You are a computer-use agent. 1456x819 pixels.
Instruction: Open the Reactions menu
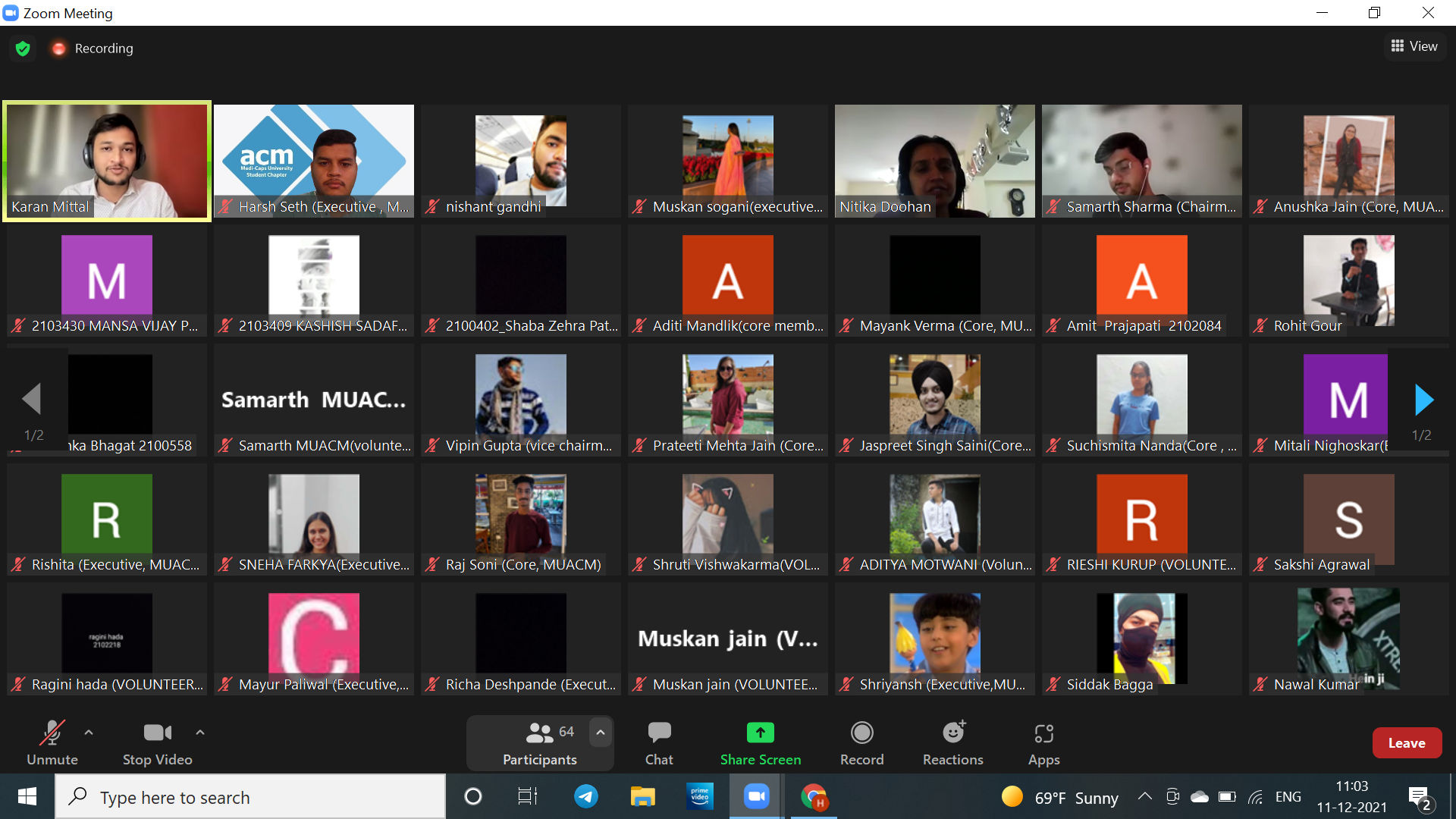[952, 743]
